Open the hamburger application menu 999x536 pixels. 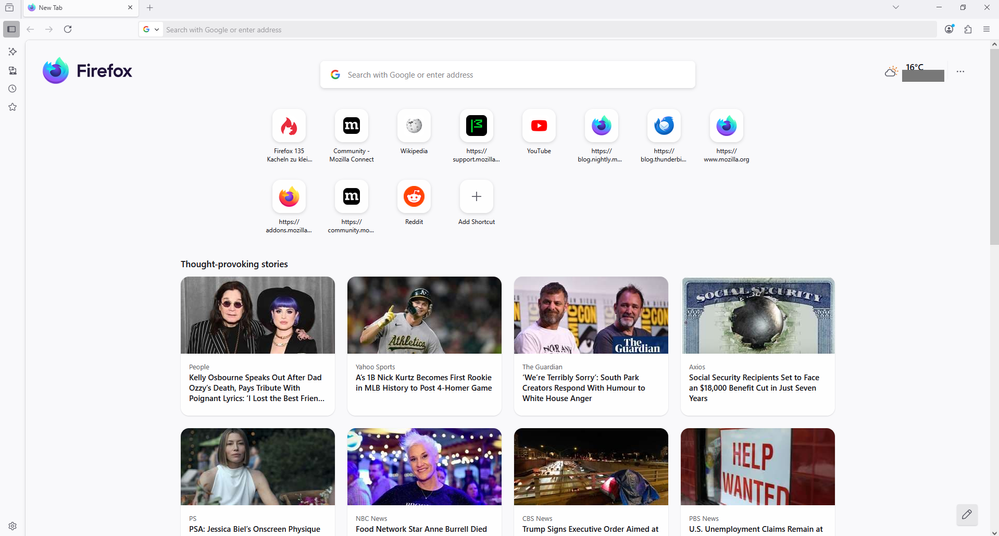(x=986, y=30)
